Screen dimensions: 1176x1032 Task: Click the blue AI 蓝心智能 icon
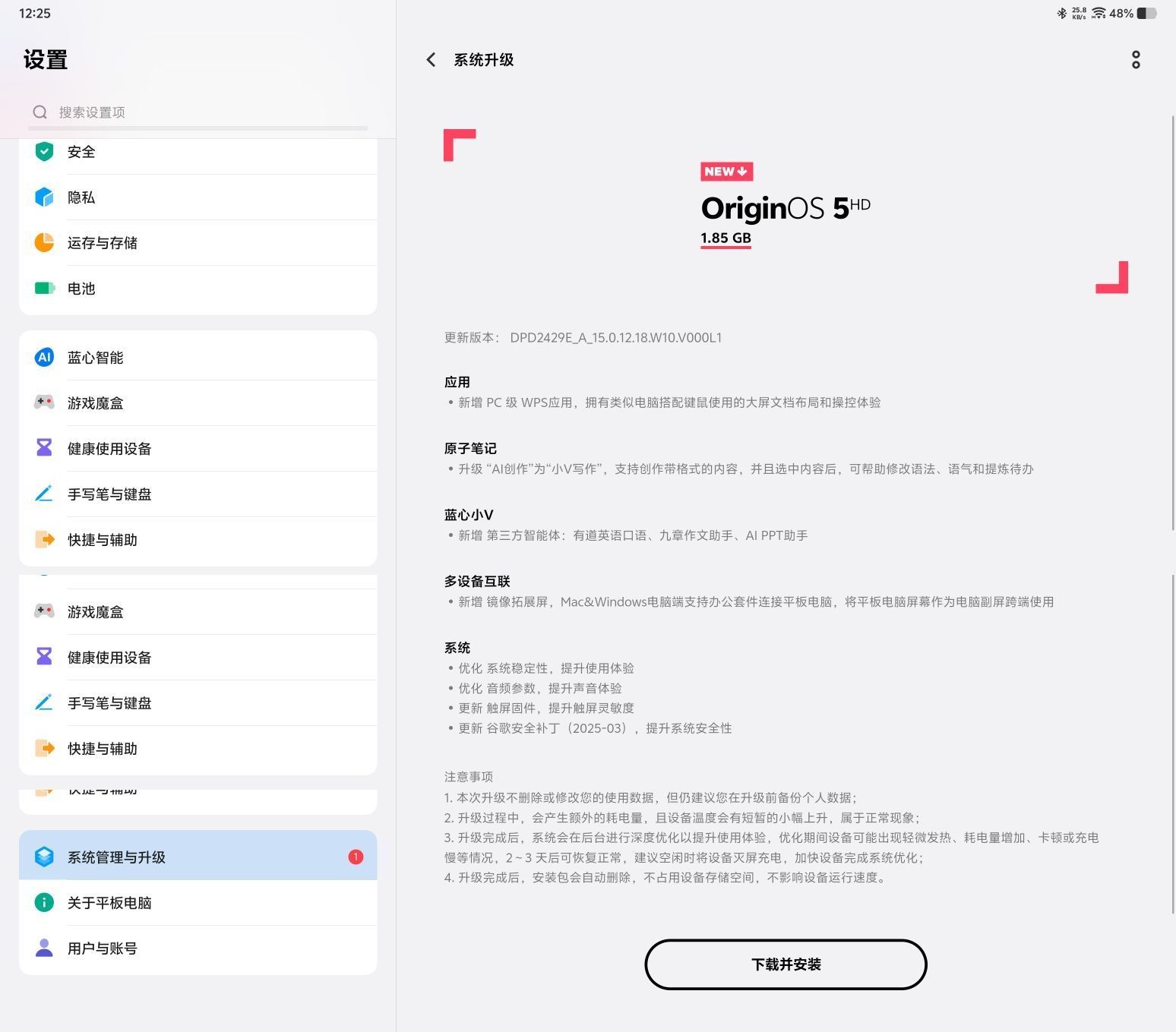coord(44,358)
